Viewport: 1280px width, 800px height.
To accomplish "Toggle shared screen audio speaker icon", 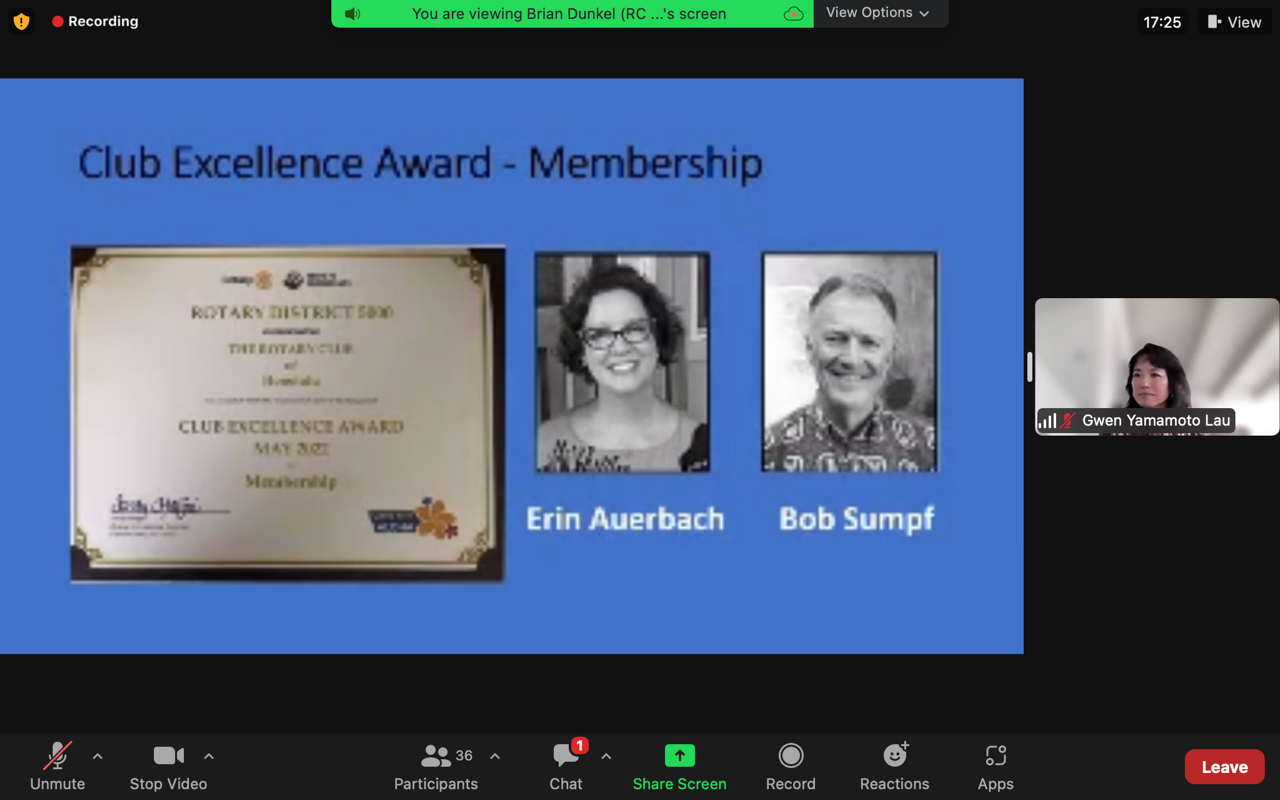I will (x=352, y=14).
